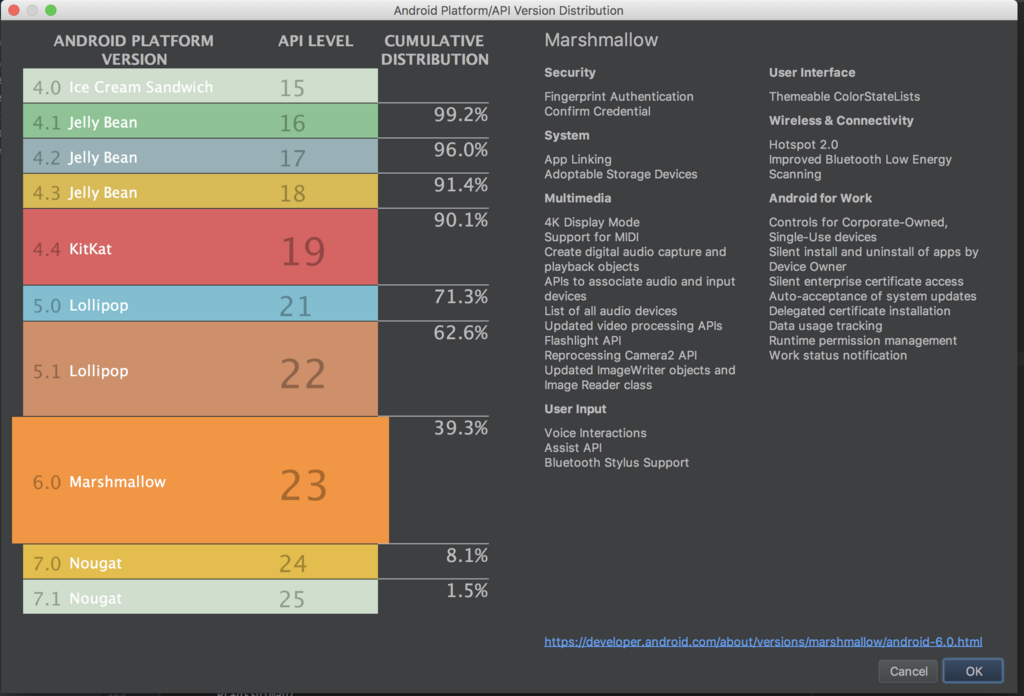Click the System section heading
Image resolution: width=1024 pixels, height=696 pixels.
tap(566, 135)
